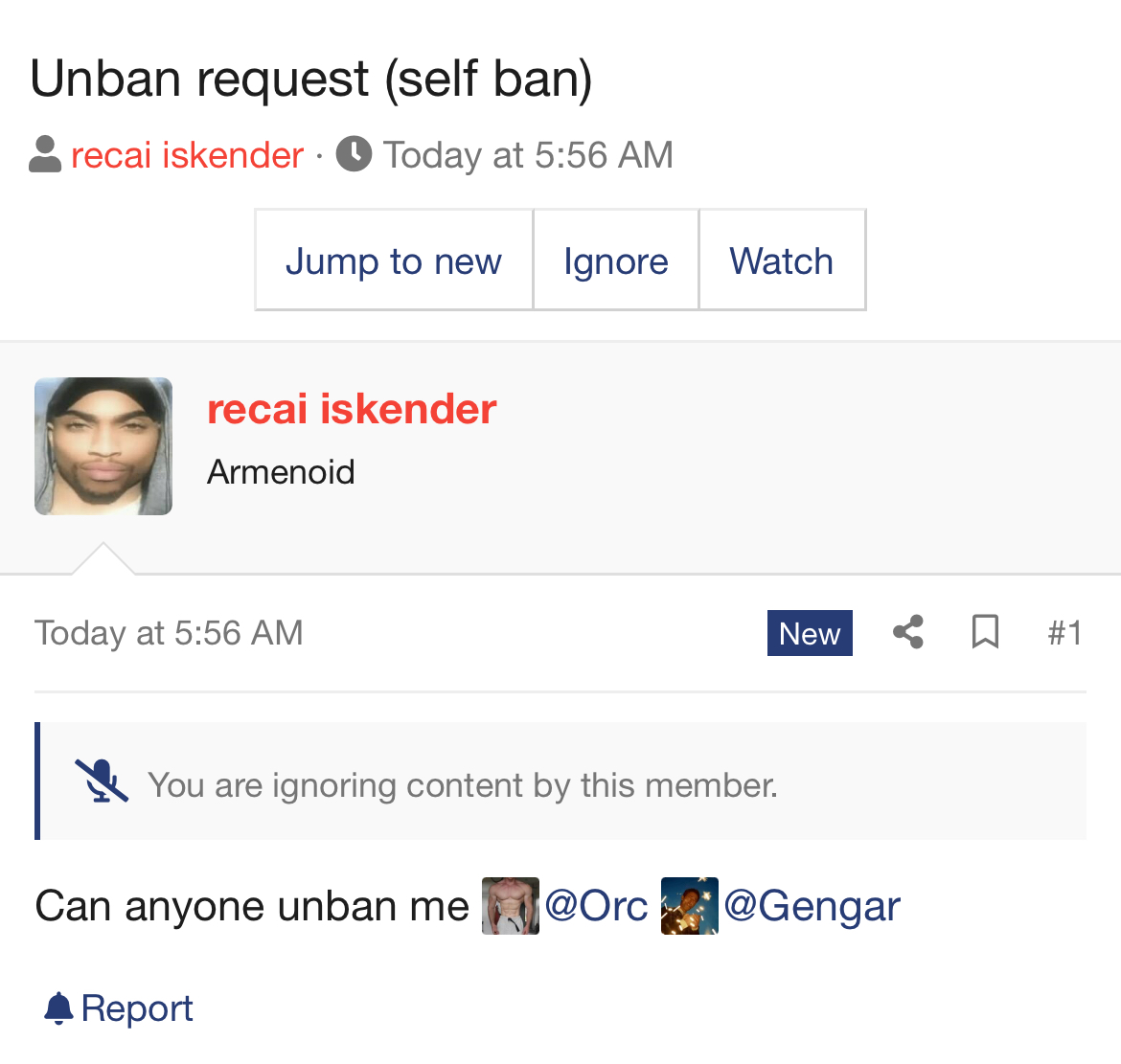Viewport: 1121px width, 1064px height.
Task: Click the person icon before the author name
Action: 45,154
